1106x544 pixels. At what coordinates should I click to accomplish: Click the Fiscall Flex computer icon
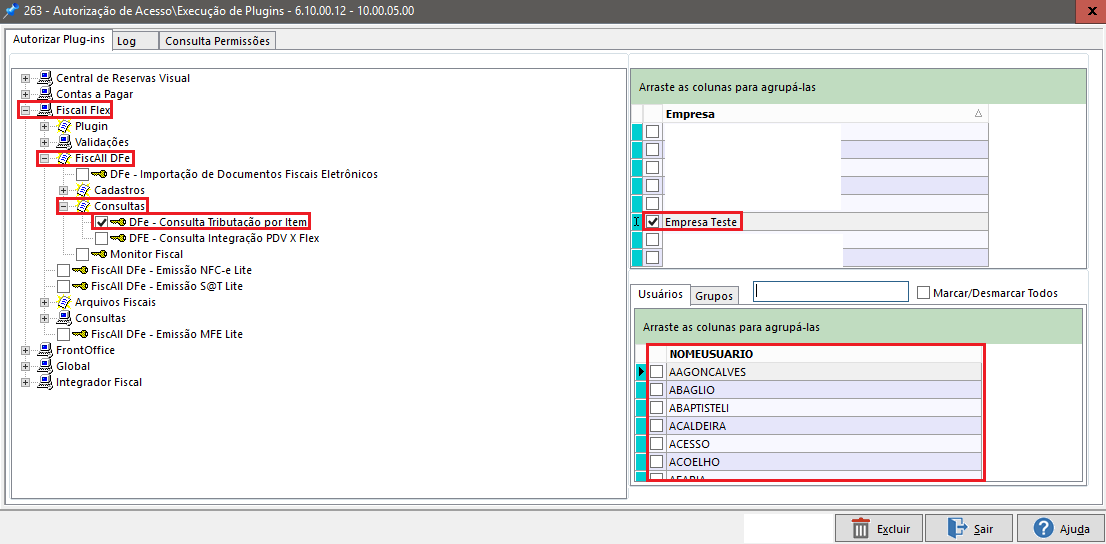tap(45, 109)
